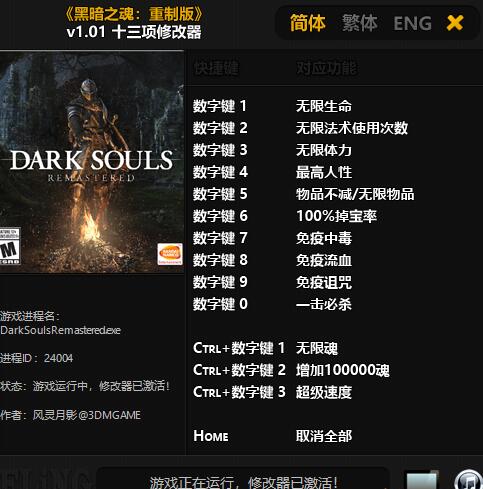Enable 100%掉宝率 option

337,216
